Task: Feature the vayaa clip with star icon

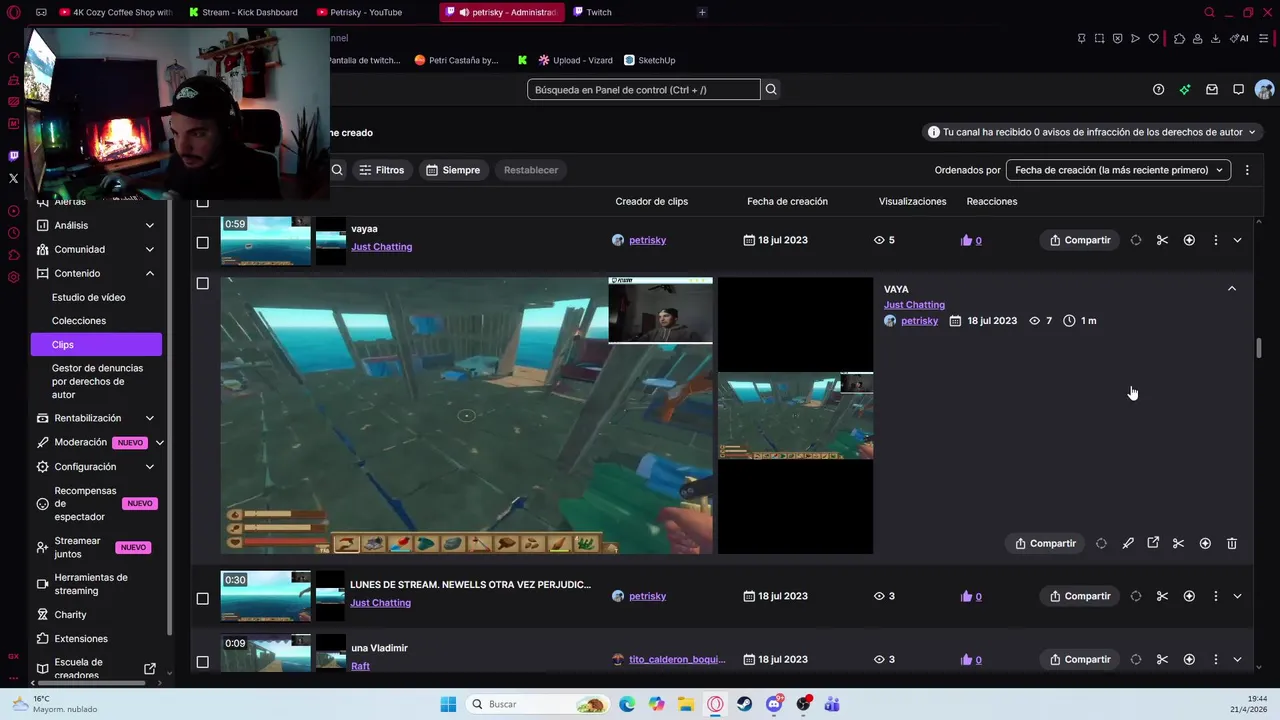Action: tap(1189, 240)
